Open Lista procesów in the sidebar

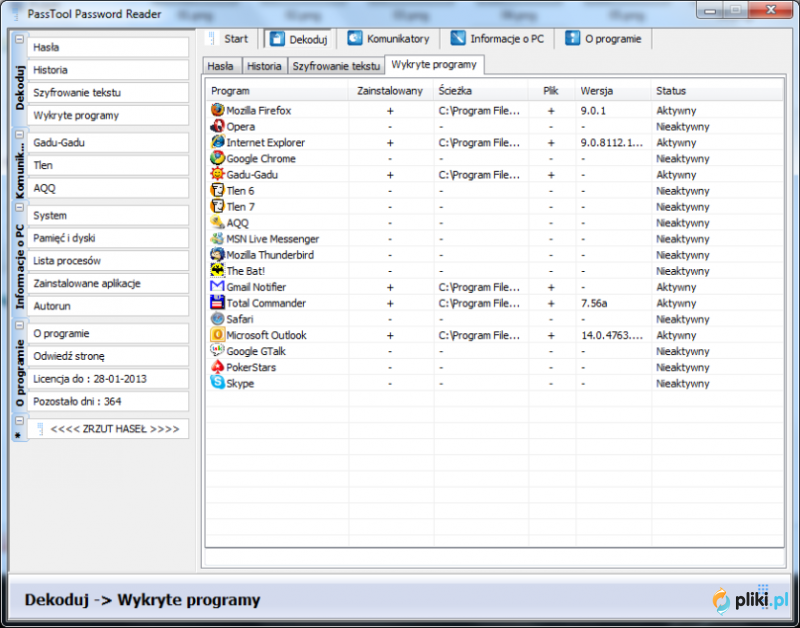[x=108, y=261]
